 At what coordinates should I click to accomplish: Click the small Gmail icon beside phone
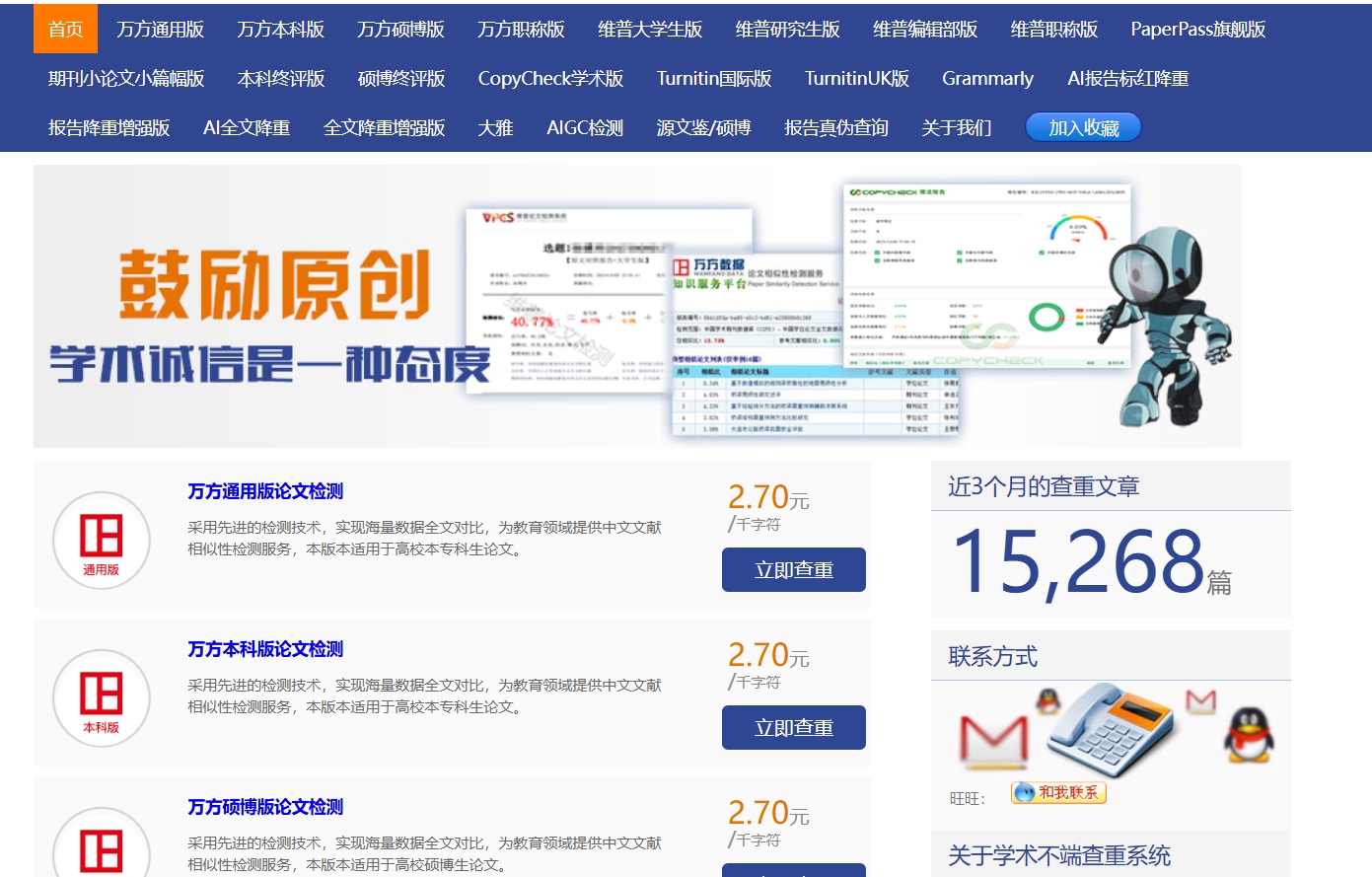(x=1200, y=701)
